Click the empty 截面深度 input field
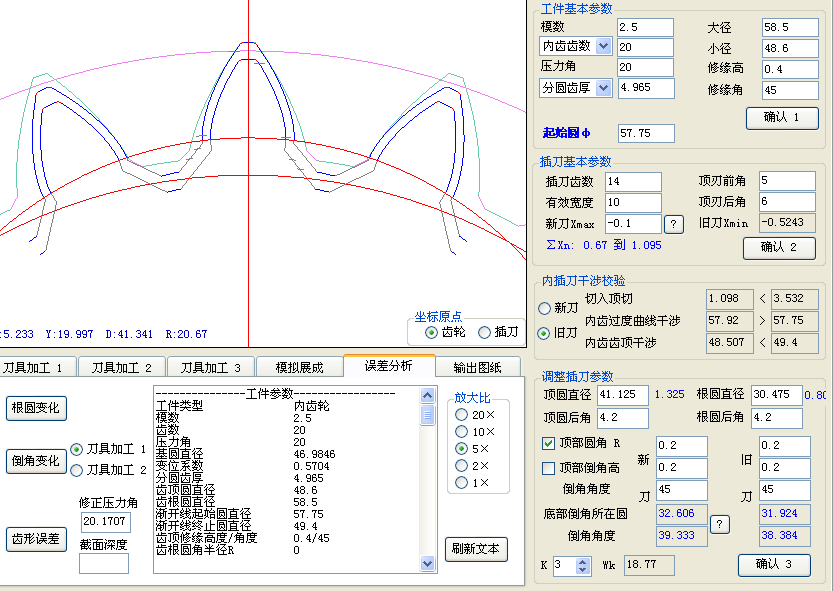Viewport: 833px width, 591px height. 104,563
